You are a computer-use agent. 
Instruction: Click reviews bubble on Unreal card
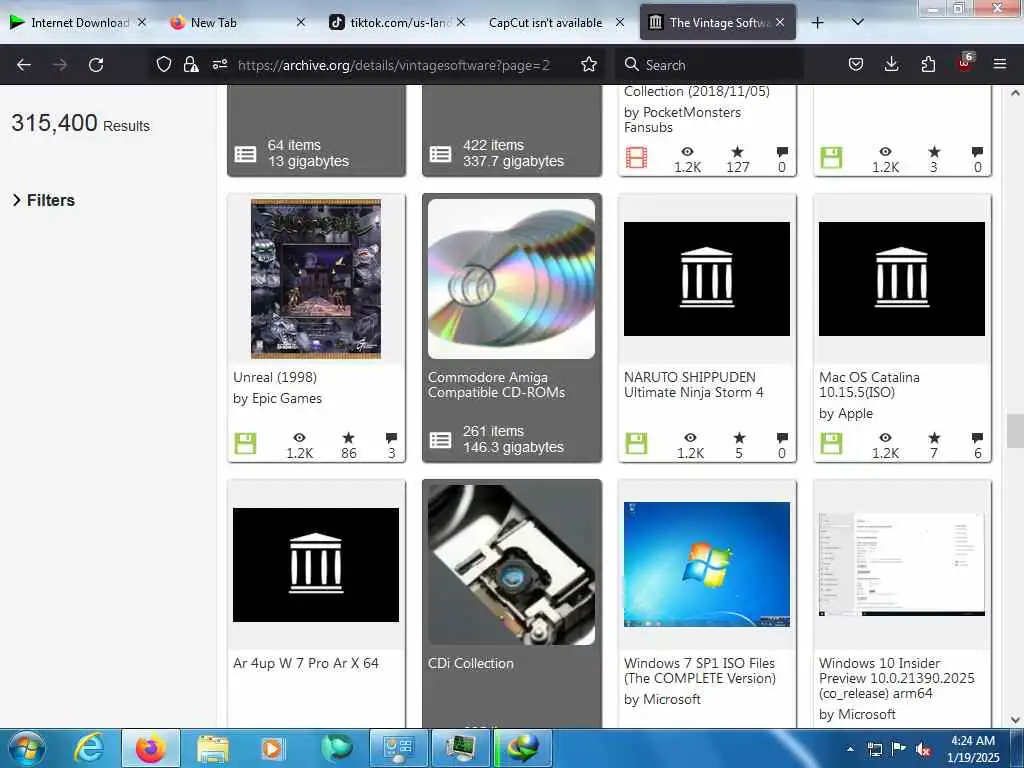[391, 438]
